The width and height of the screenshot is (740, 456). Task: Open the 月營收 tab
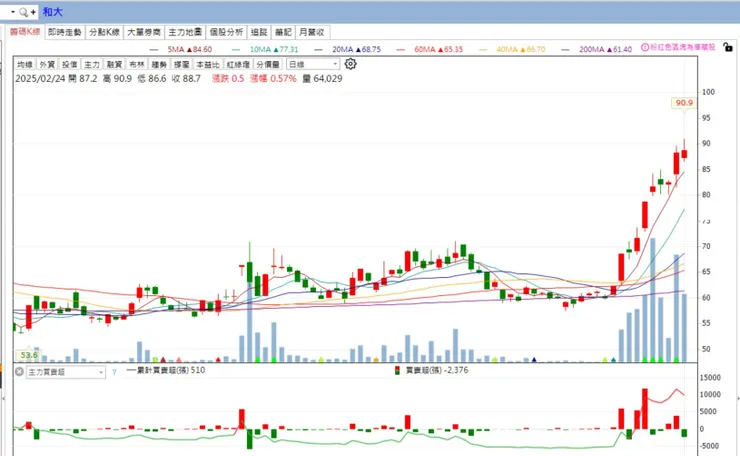click(x=312, y=32)
